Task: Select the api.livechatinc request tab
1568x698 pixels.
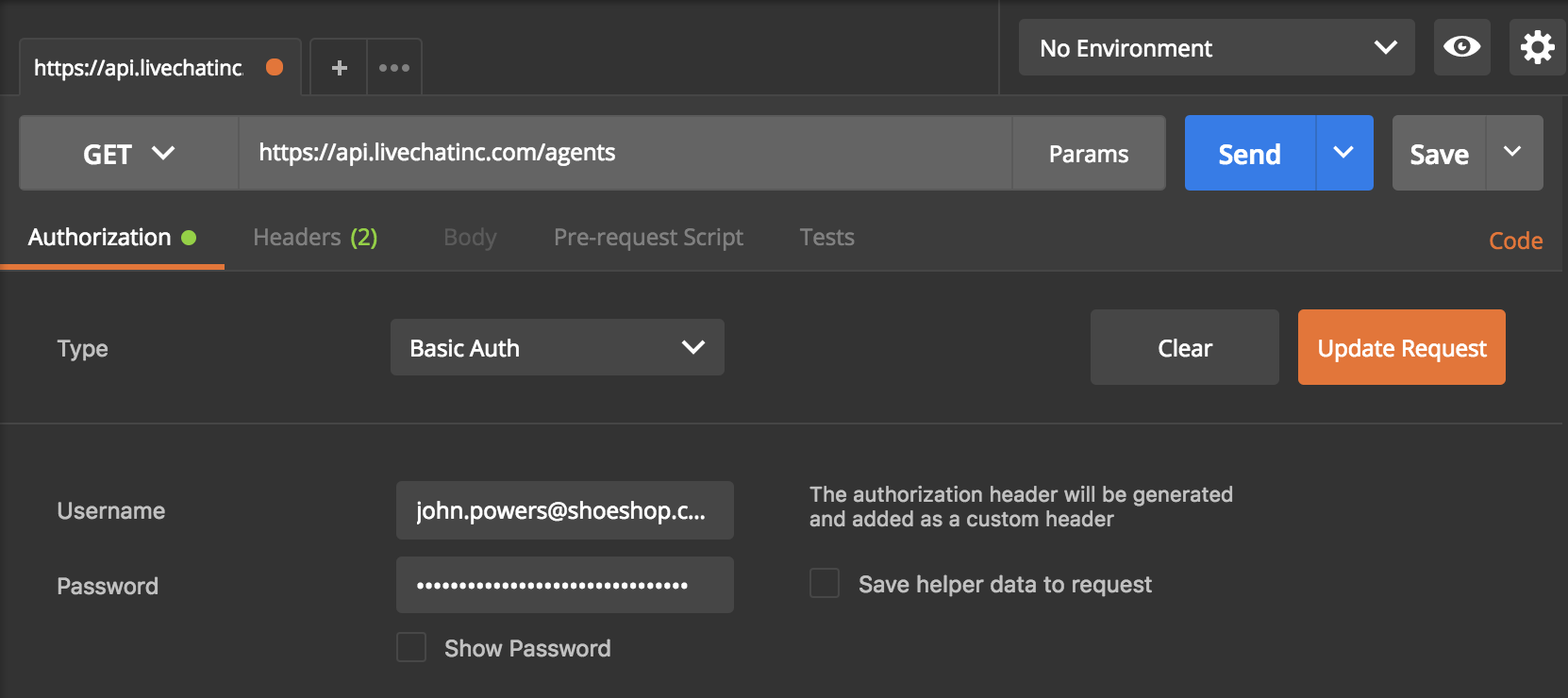Action: 159,68
